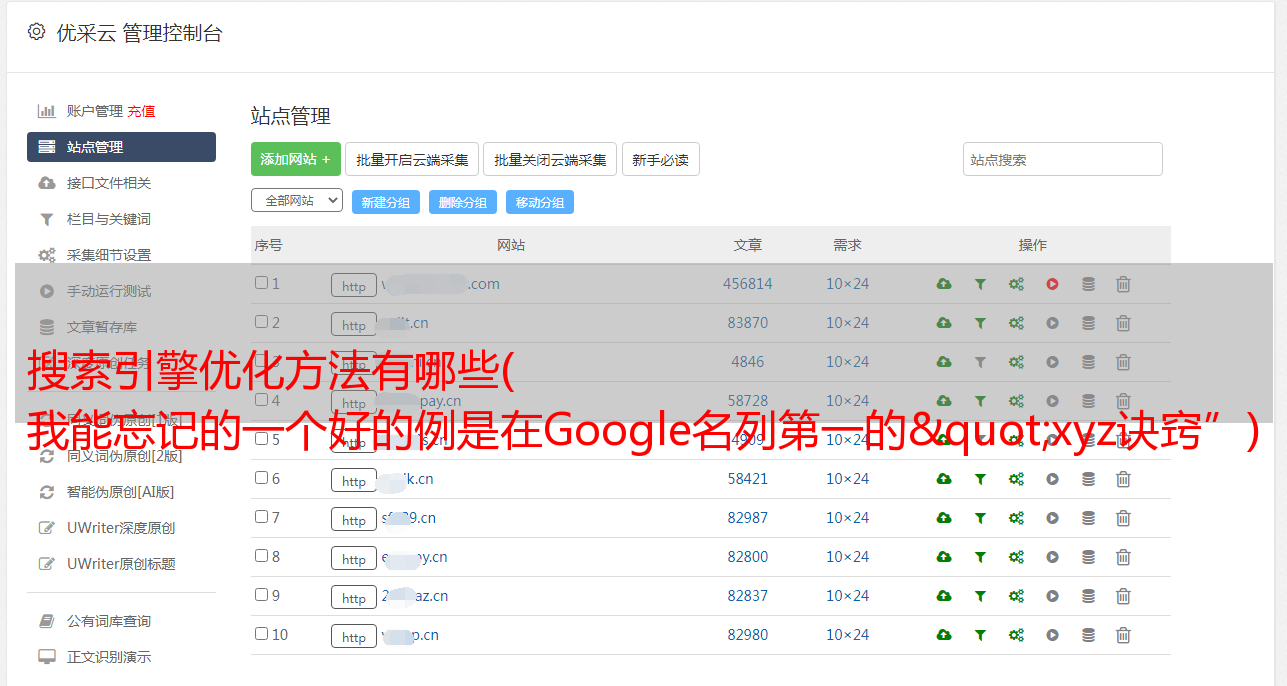Image resolution: width=1287 pixels, height=686 pixels.
Task: Click the gear icon beside 优采云 管理控制台
Action: coord(37,32)
